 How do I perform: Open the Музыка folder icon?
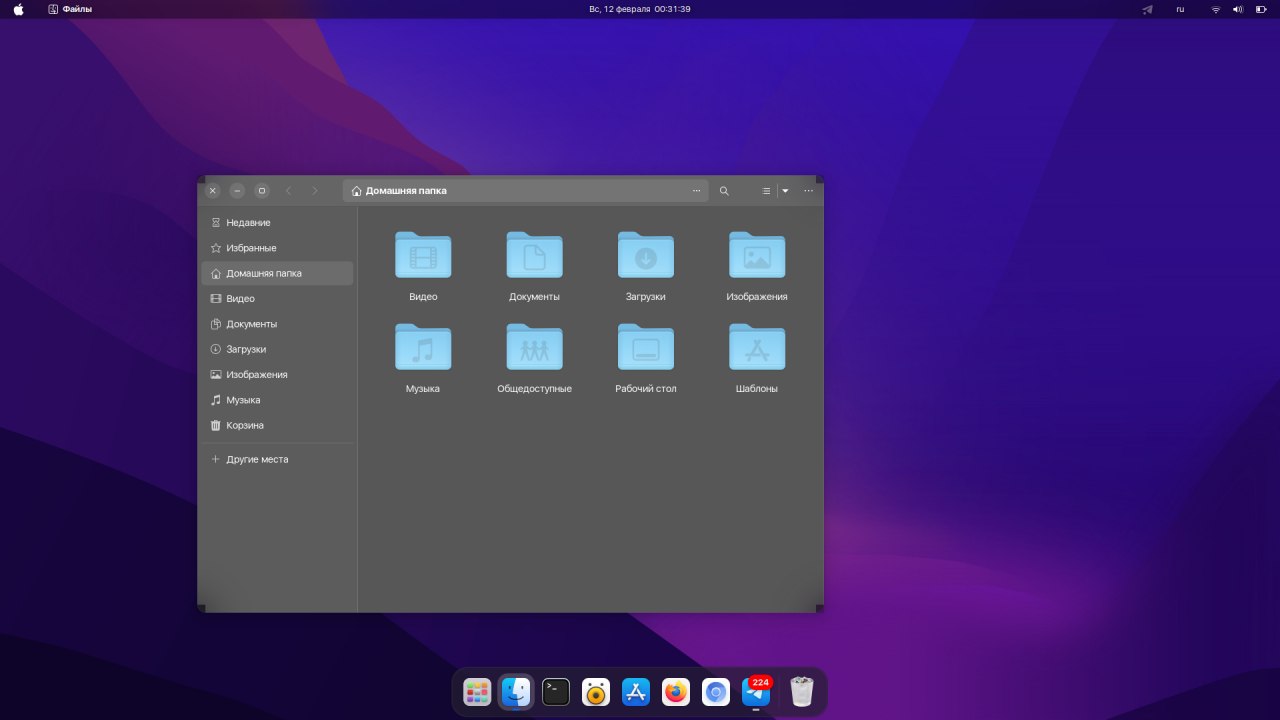pyautogui.click(x=423, y=348)
